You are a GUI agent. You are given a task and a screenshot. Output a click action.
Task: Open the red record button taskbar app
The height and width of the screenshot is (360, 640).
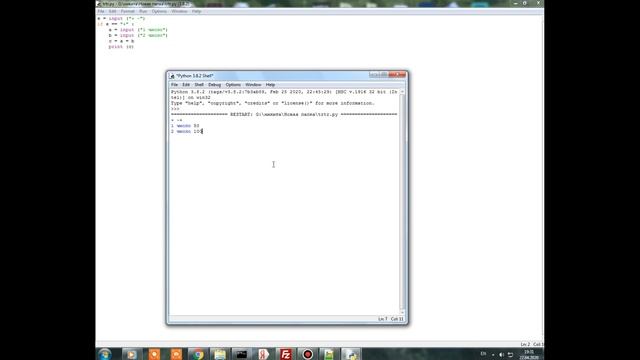pyautogui.click(x=308, y=354)
